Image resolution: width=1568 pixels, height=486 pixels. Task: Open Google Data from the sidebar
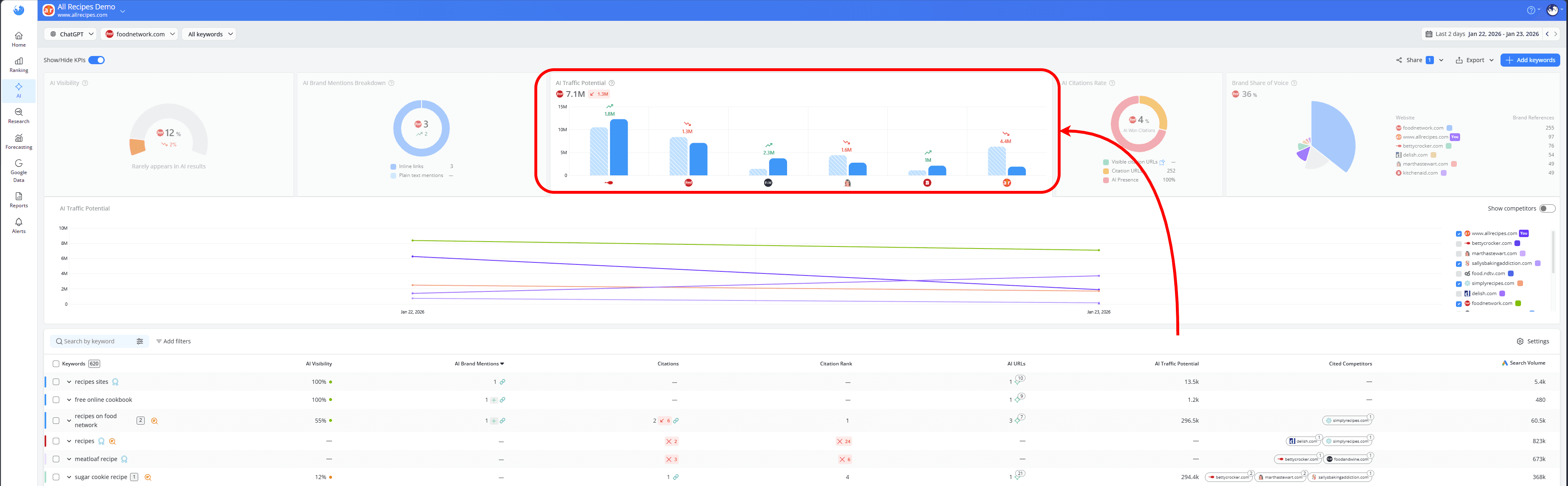18,172
